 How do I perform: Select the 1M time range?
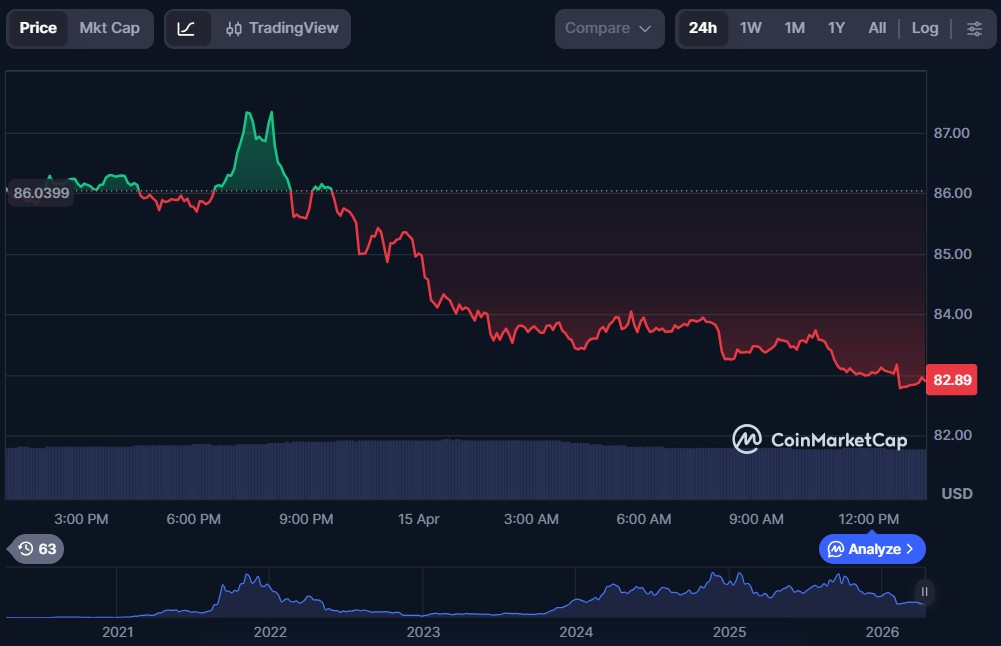coord(794,28)
